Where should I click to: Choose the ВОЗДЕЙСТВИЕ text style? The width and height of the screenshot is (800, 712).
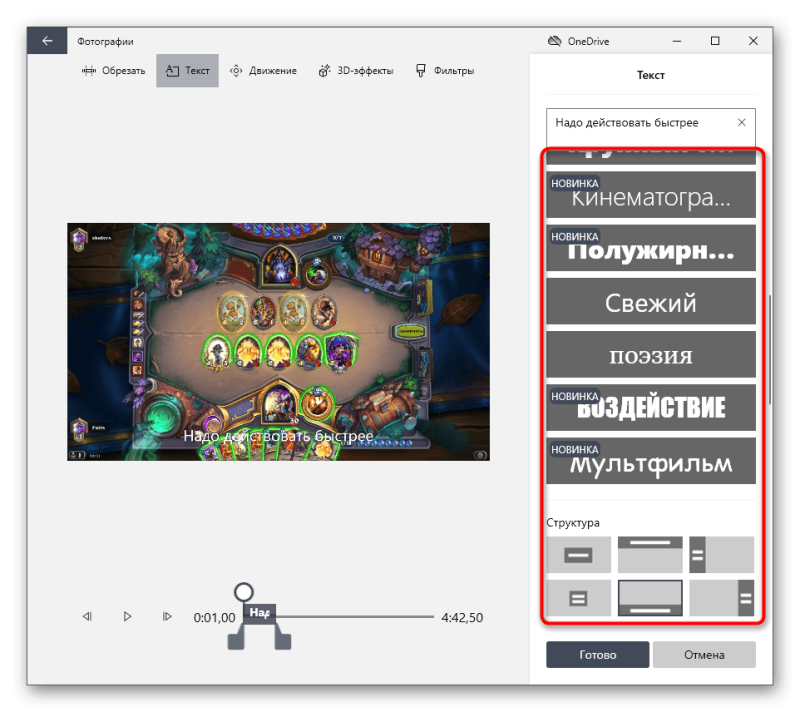[x=651, y=408]
